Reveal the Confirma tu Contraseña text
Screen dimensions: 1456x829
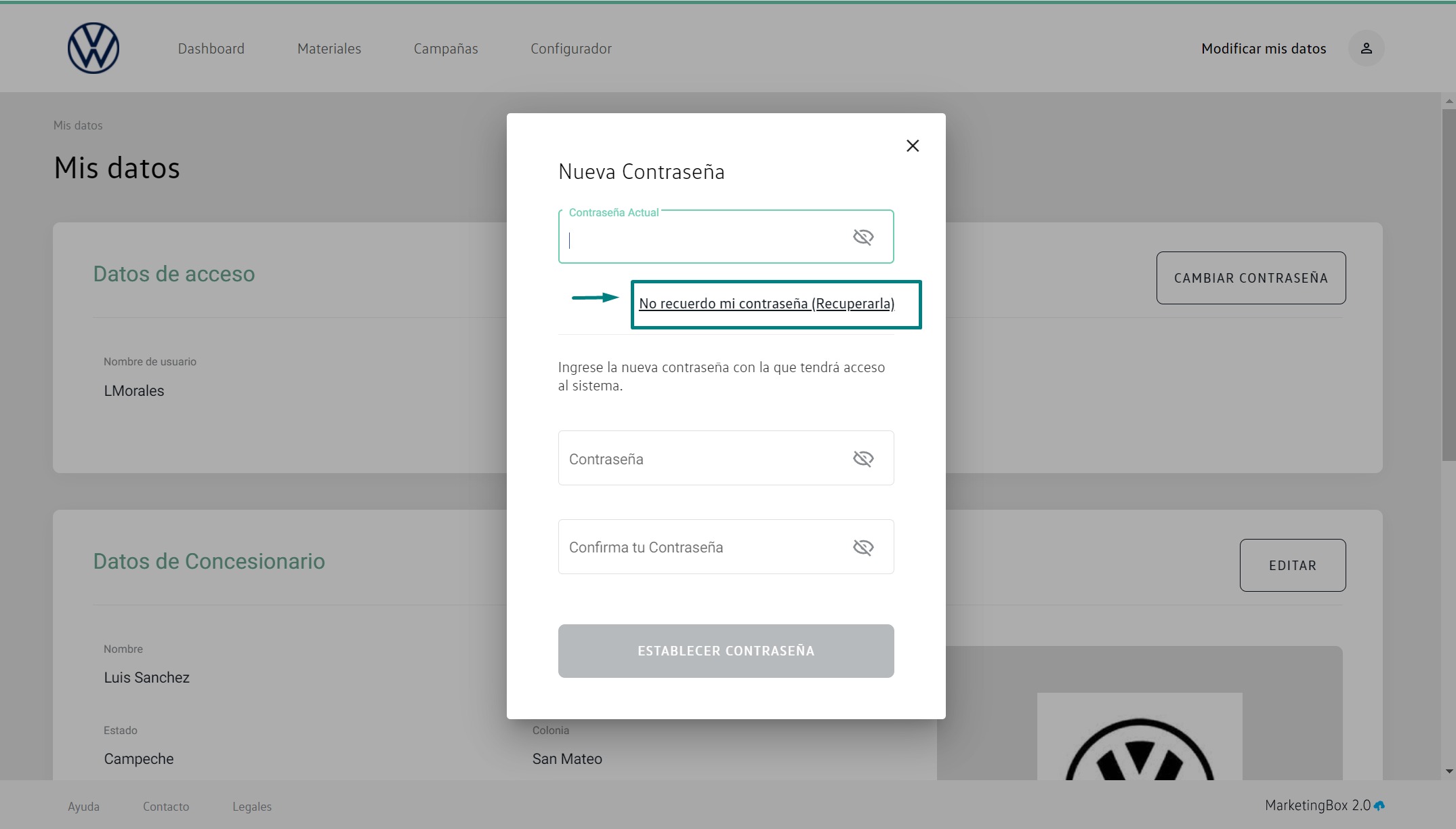[x=862, y=547]
